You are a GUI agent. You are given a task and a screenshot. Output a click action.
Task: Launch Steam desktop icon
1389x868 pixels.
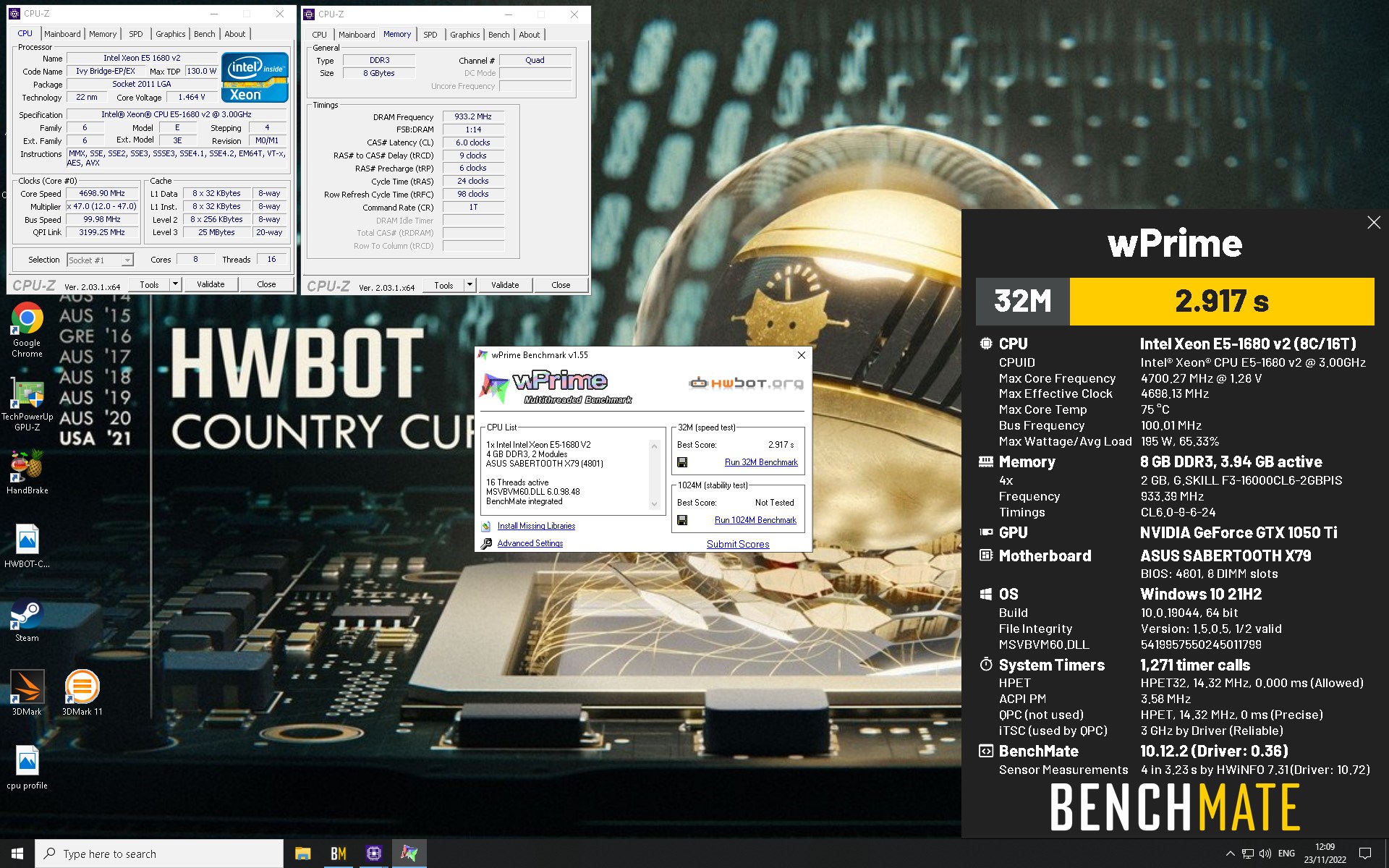(x=27, y=620)
